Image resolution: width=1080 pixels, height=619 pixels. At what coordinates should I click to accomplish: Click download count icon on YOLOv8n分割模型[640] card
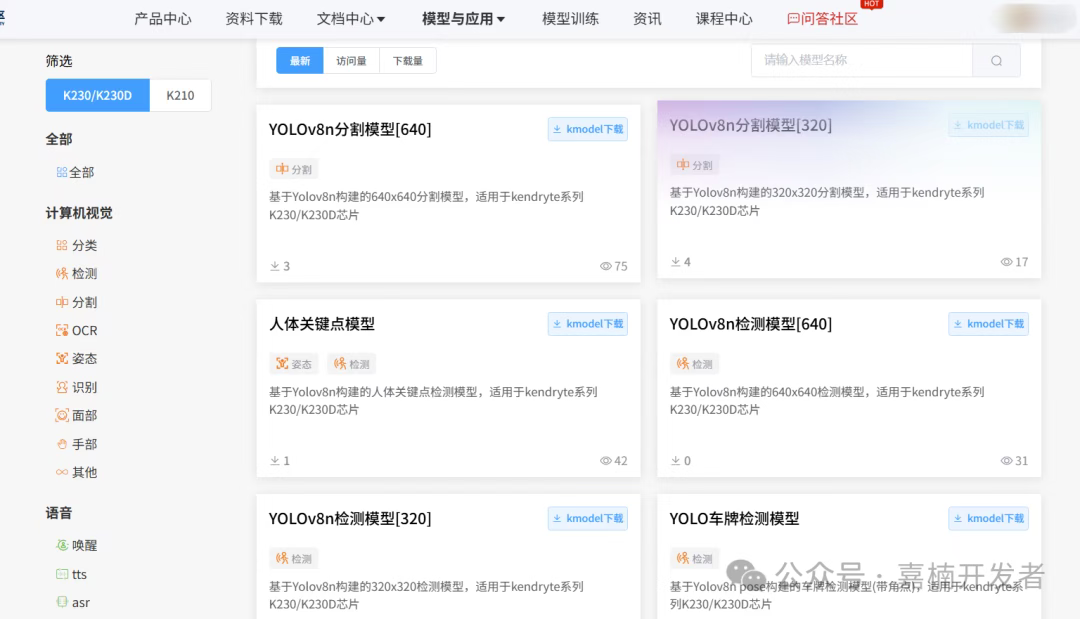(275, 266)
